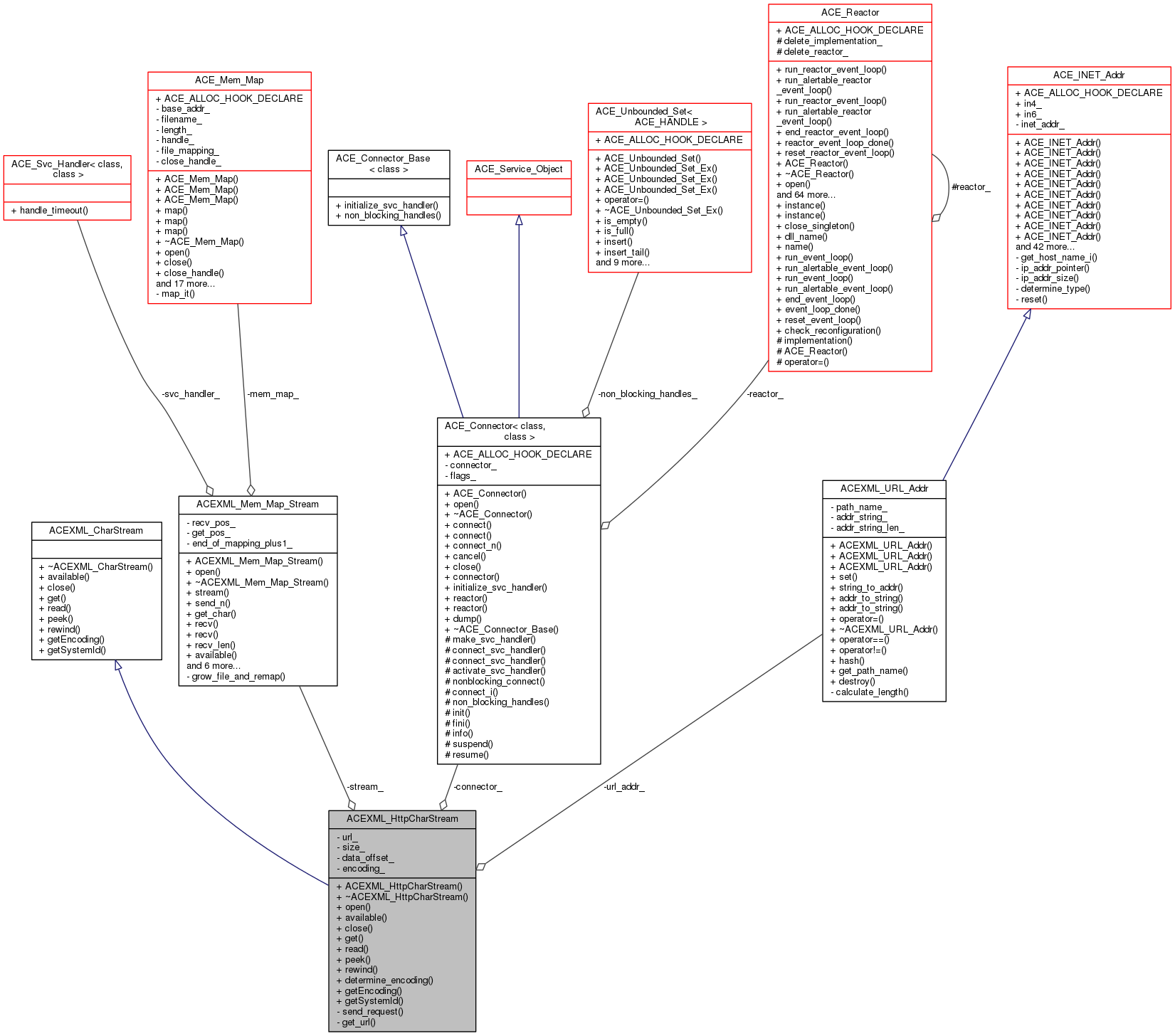The width and height of the screenshot is (1175, 1036).
Task: Open ACE_Connector_Base< class > node title
Action: (x=388, y=164)
